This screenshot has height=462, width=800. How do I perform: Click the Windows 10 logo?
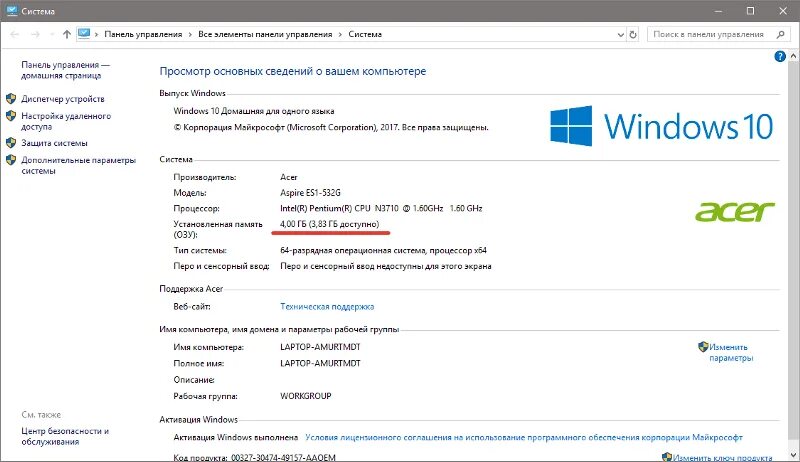[x=661, y=126]
